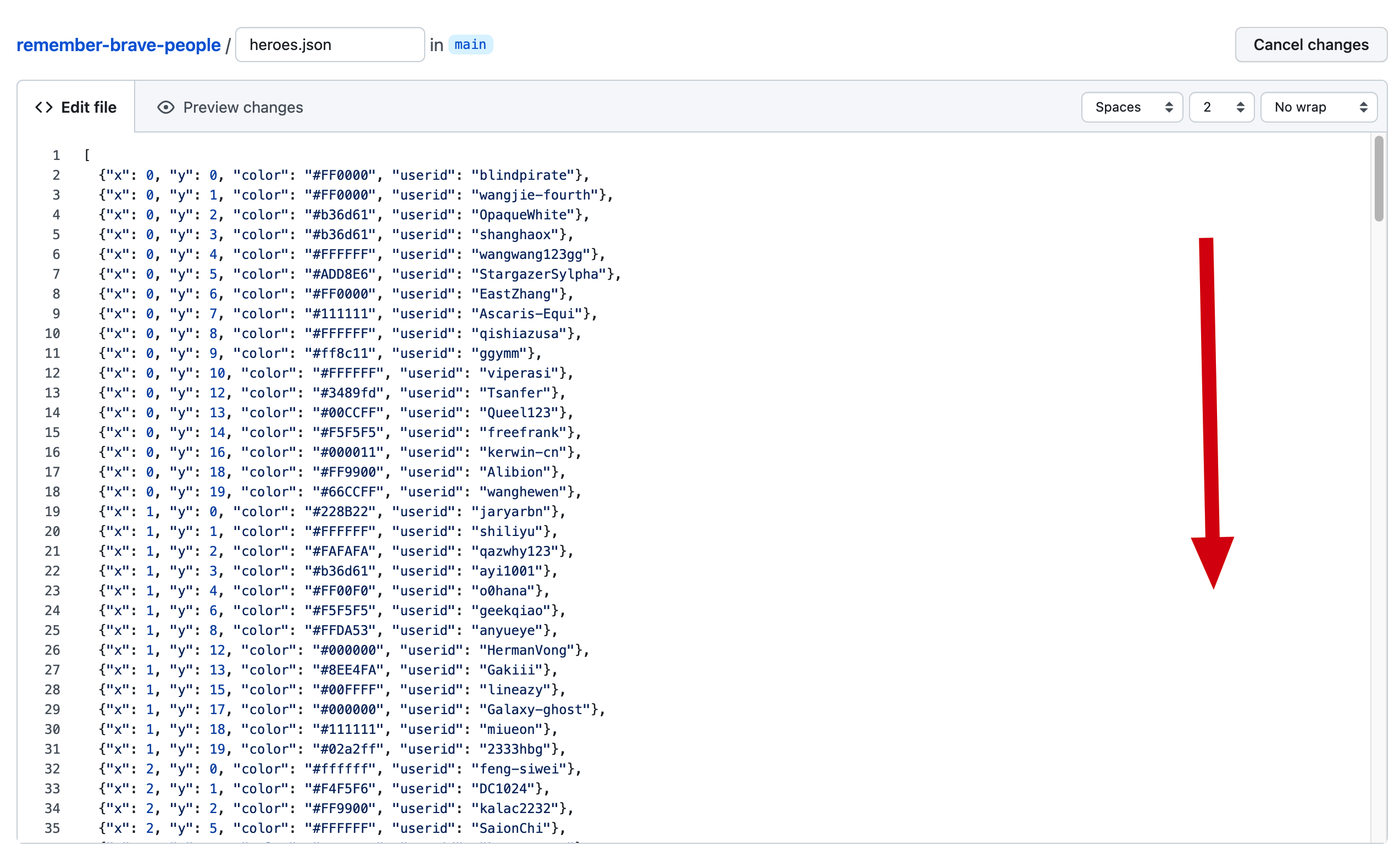Click line number 35 in the gutter

click(x=52, y=828)
